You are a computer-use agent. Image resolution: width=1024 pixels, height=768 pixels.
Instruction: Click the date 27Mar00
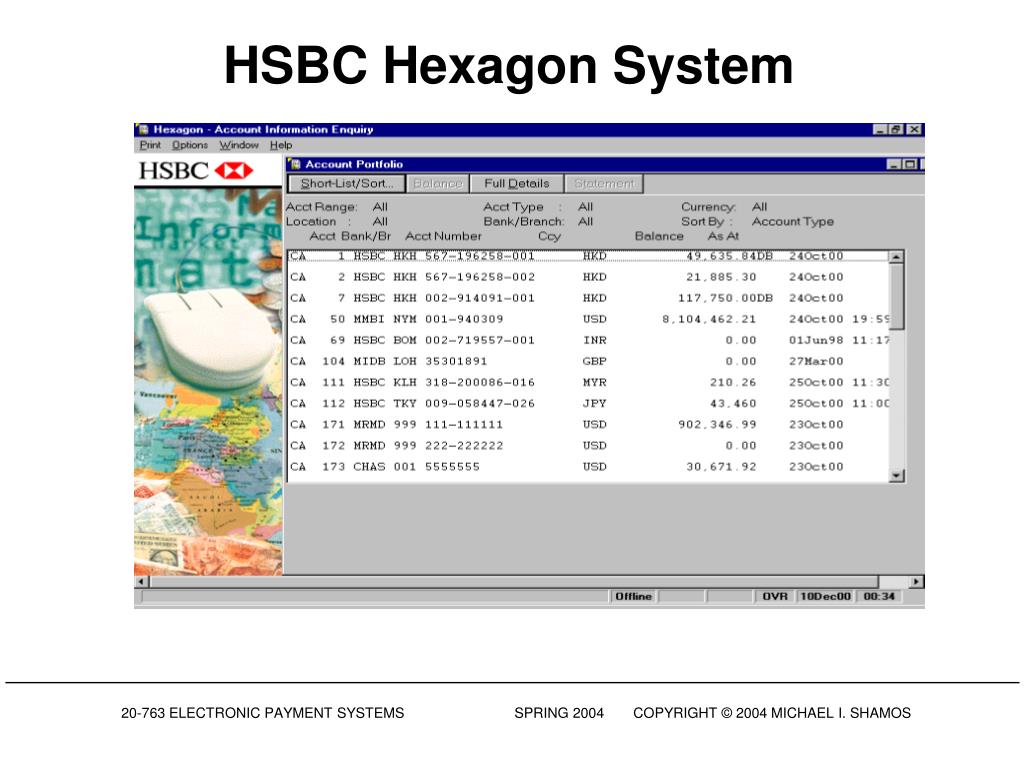(x=816, y=361)
